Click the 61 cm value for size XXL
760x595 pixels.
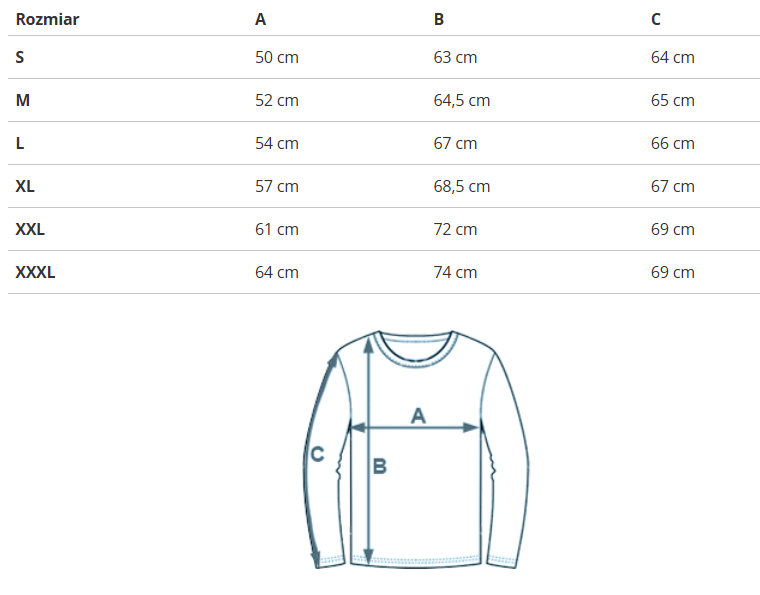coord(277,229)
